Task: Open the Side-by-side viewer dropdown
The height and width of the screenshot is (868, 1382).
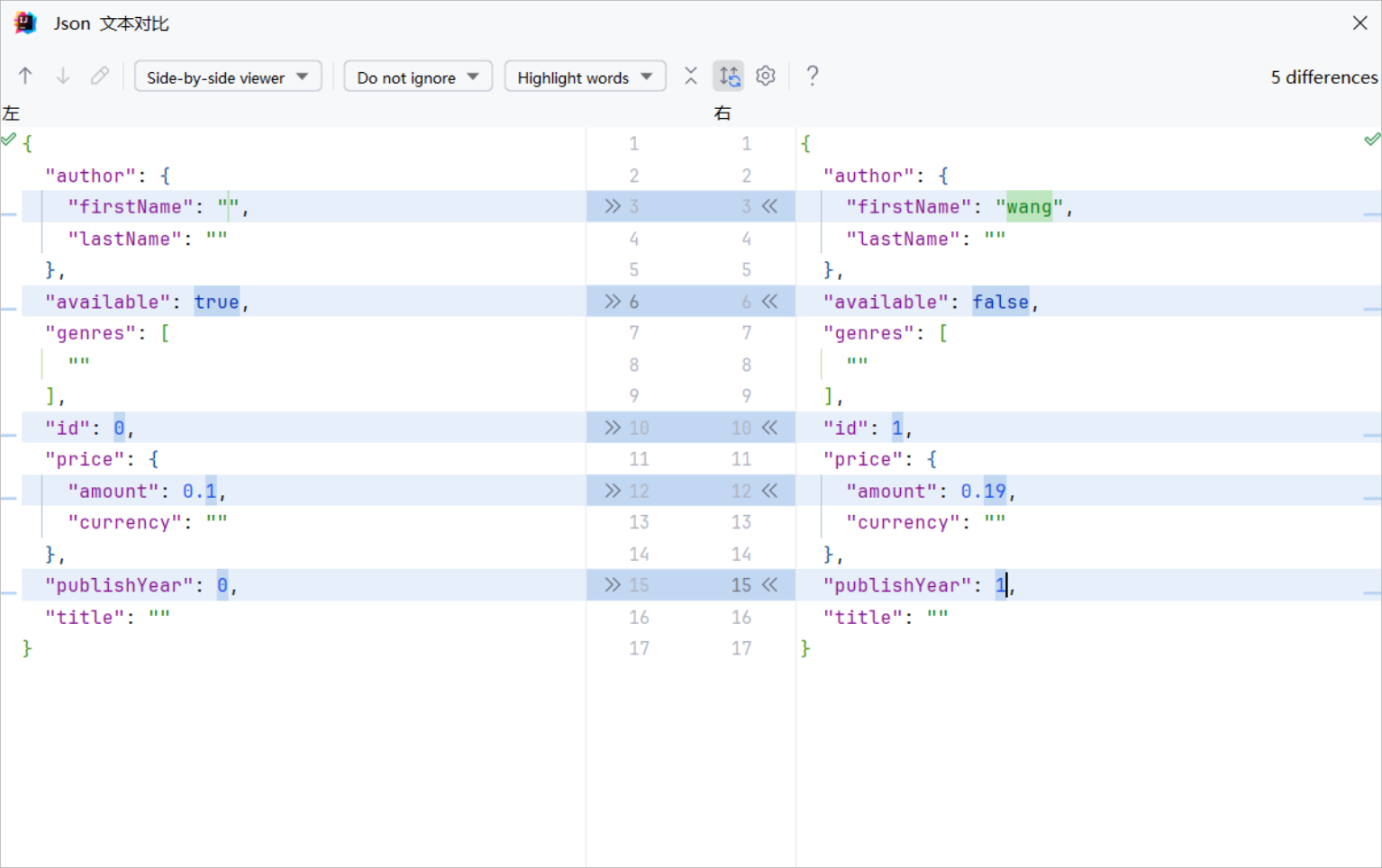Action: [227, 77]
